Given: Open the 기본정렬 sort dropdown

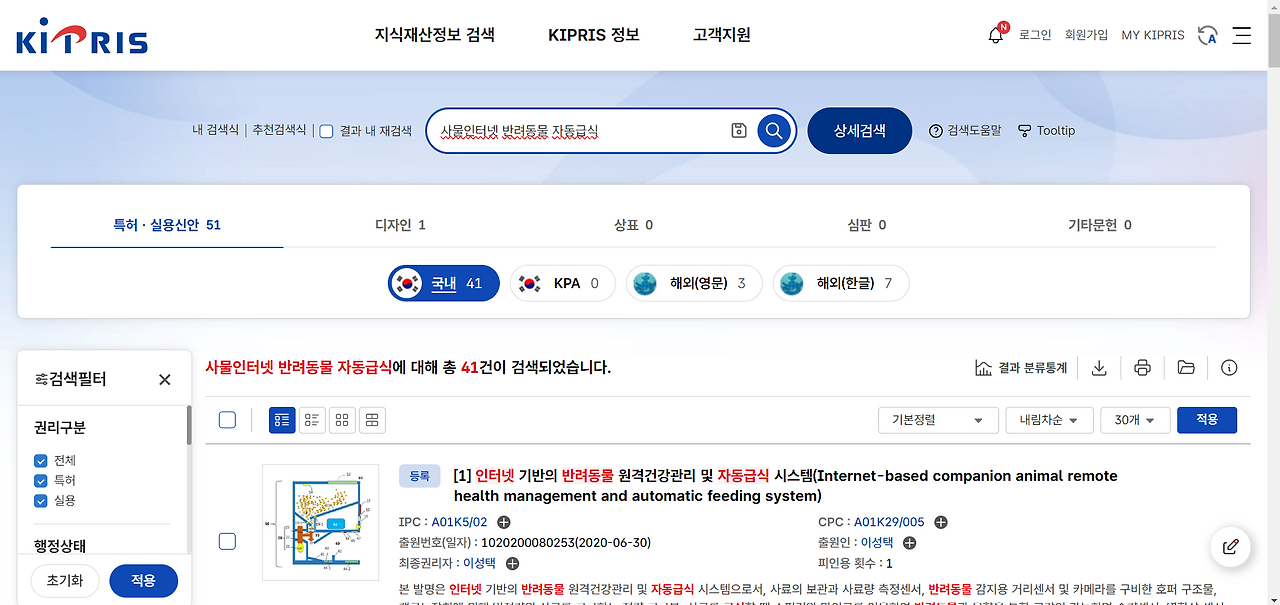Looking at the screenshot, I should coord(937,420).
